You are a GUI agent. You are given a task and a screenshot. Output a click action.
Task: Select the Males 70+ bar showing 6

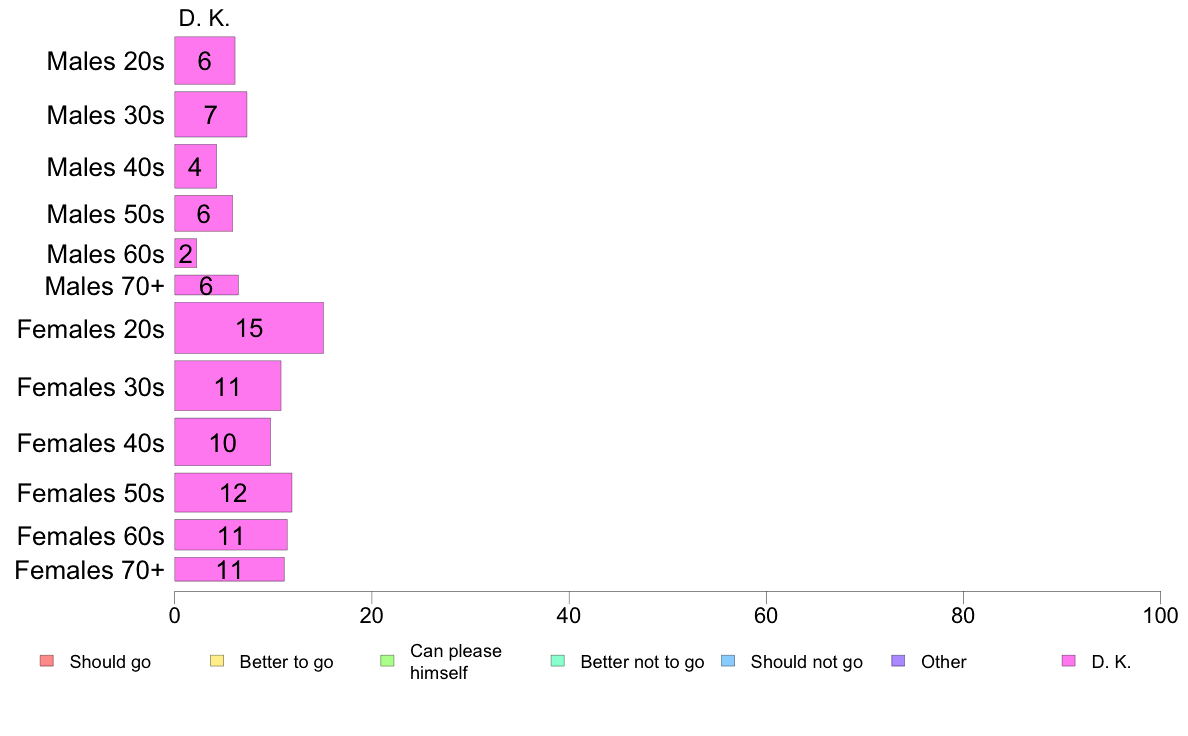tap(207, 285)
